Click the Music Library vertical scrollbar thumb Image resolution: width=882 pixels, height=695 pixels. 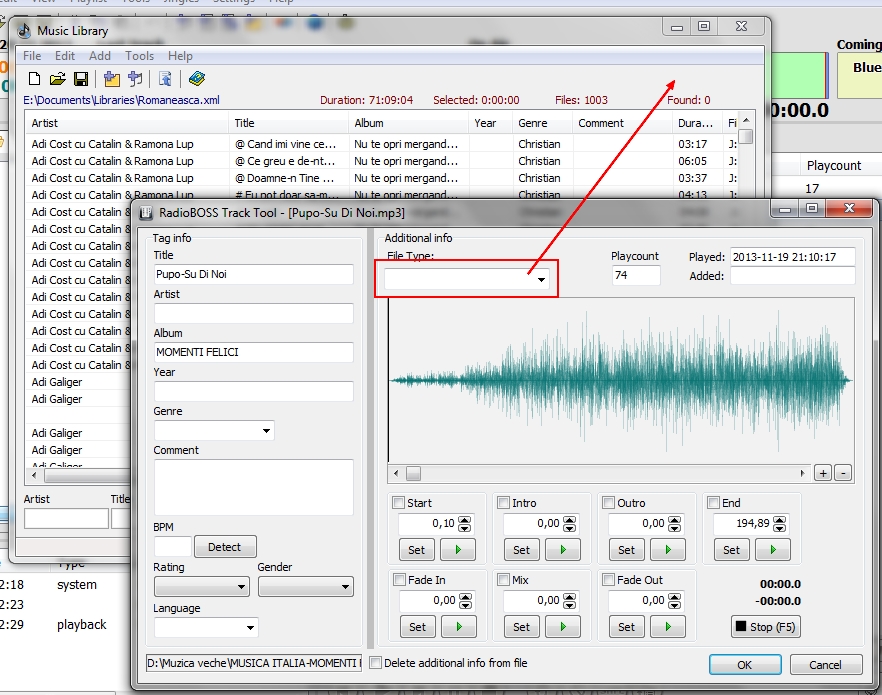tap(746, 137)
